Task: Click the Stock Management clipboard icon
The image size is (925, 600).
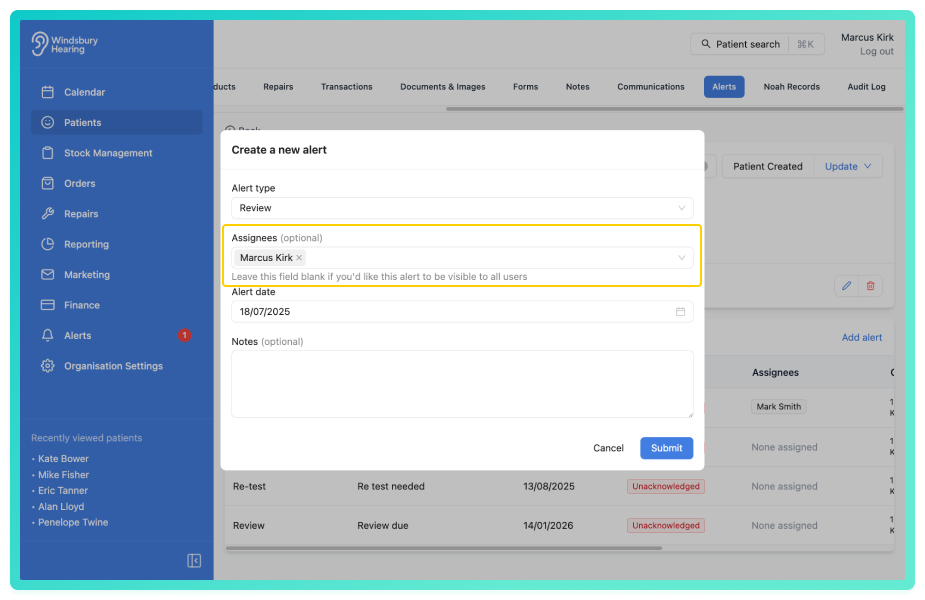Action: pos(48,153)
